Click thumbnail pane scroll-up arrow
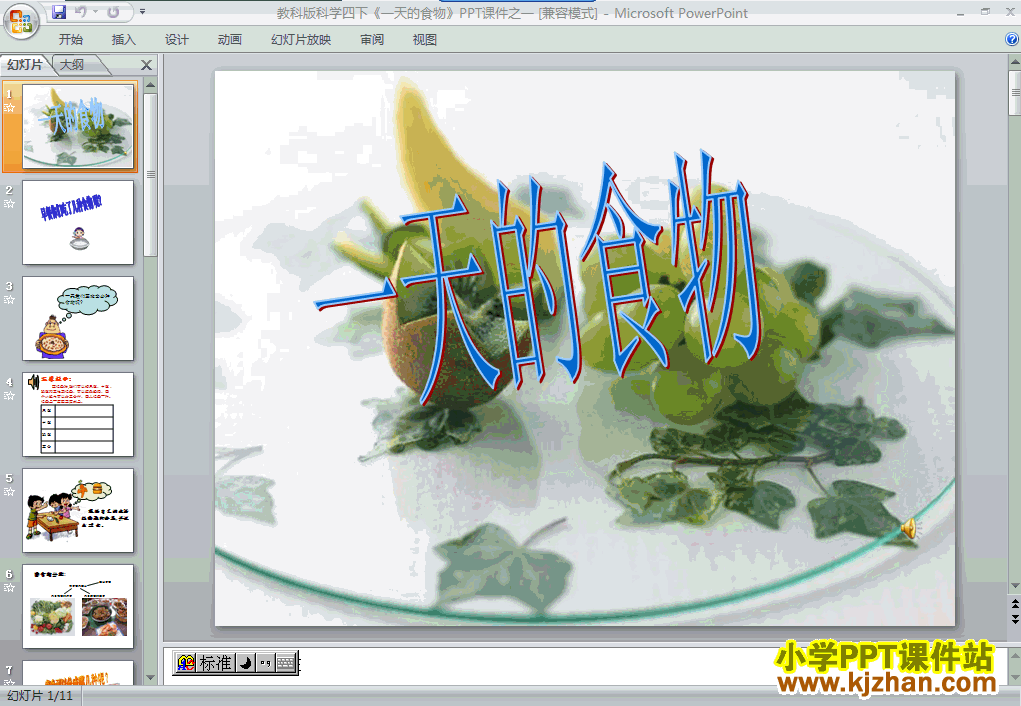This screenshot has width=1021, height=706. click(x=150, y=85)
